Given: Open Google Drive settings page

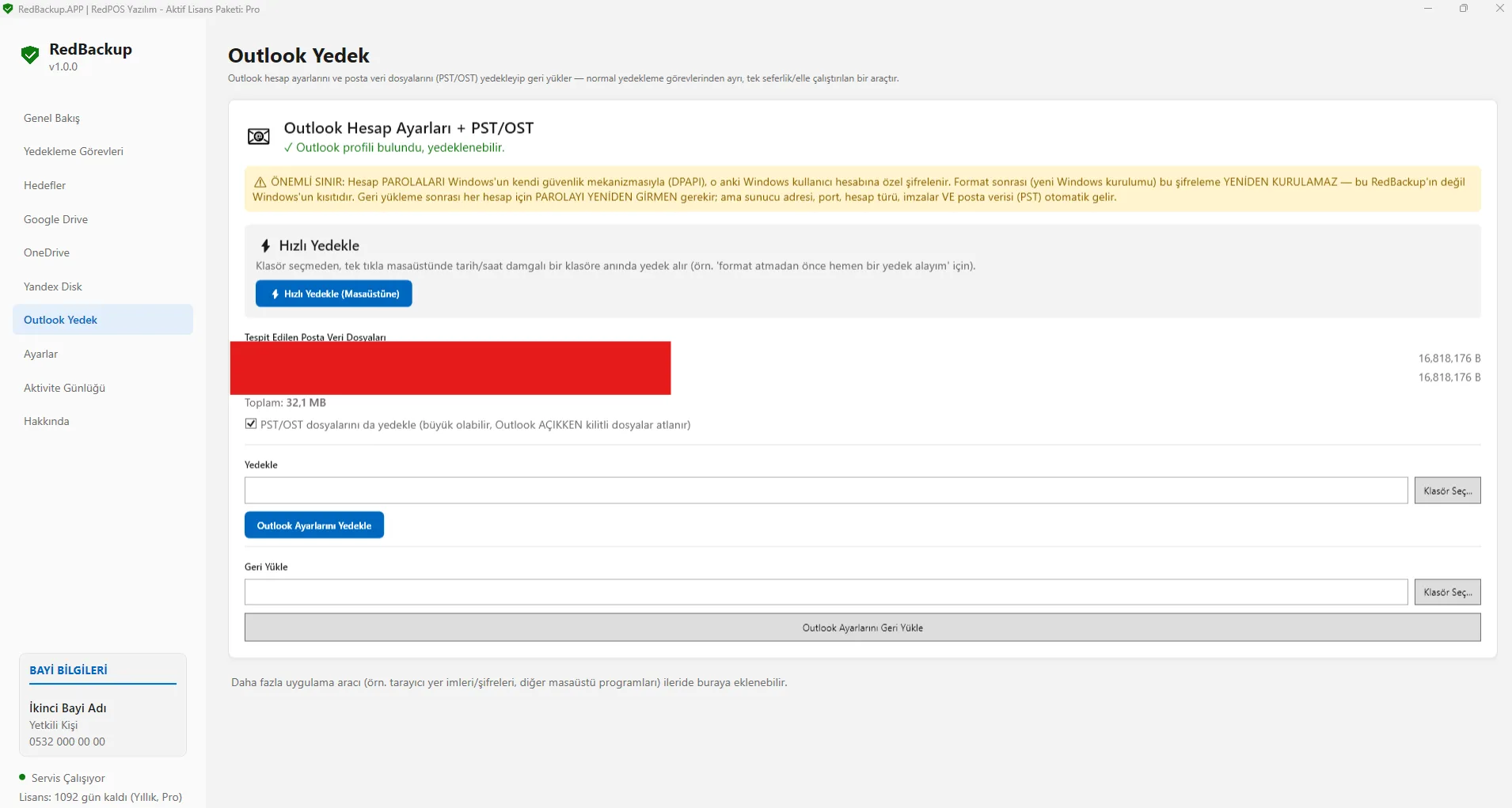Looking at the screenshot, I should [x=103, y=219].
